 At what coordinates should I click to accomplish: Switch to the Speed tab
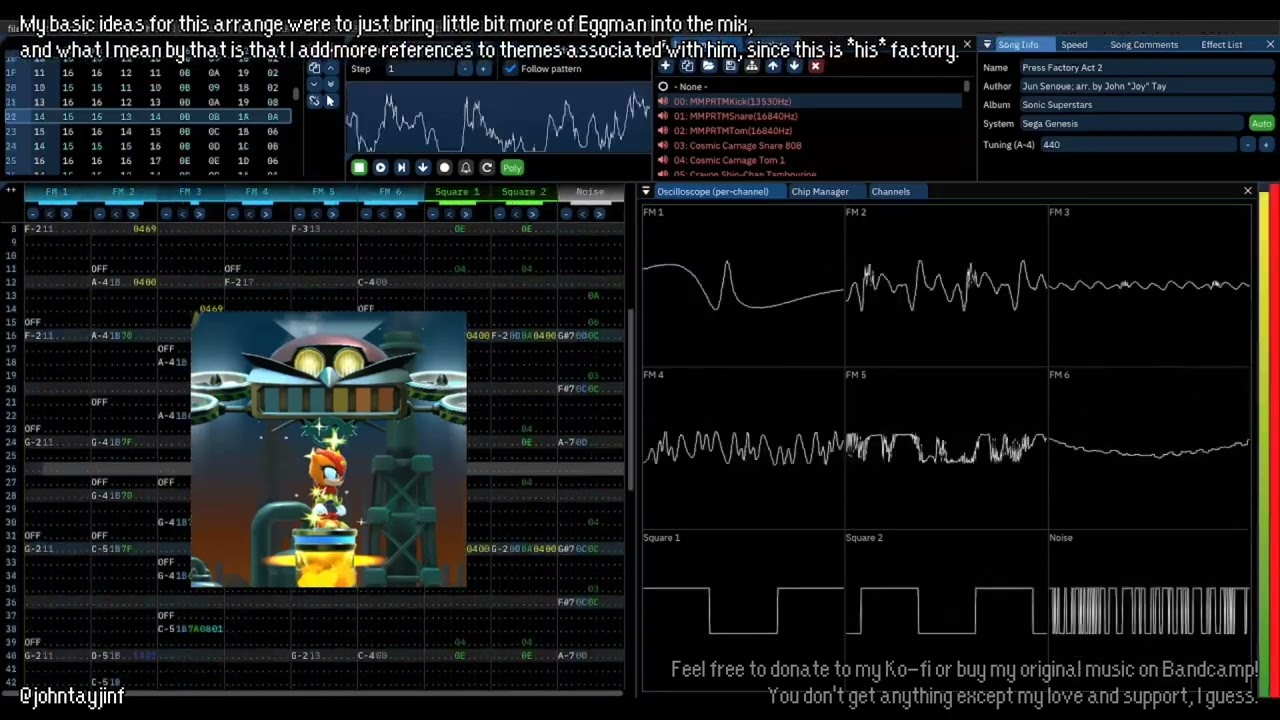(1074, 45)
